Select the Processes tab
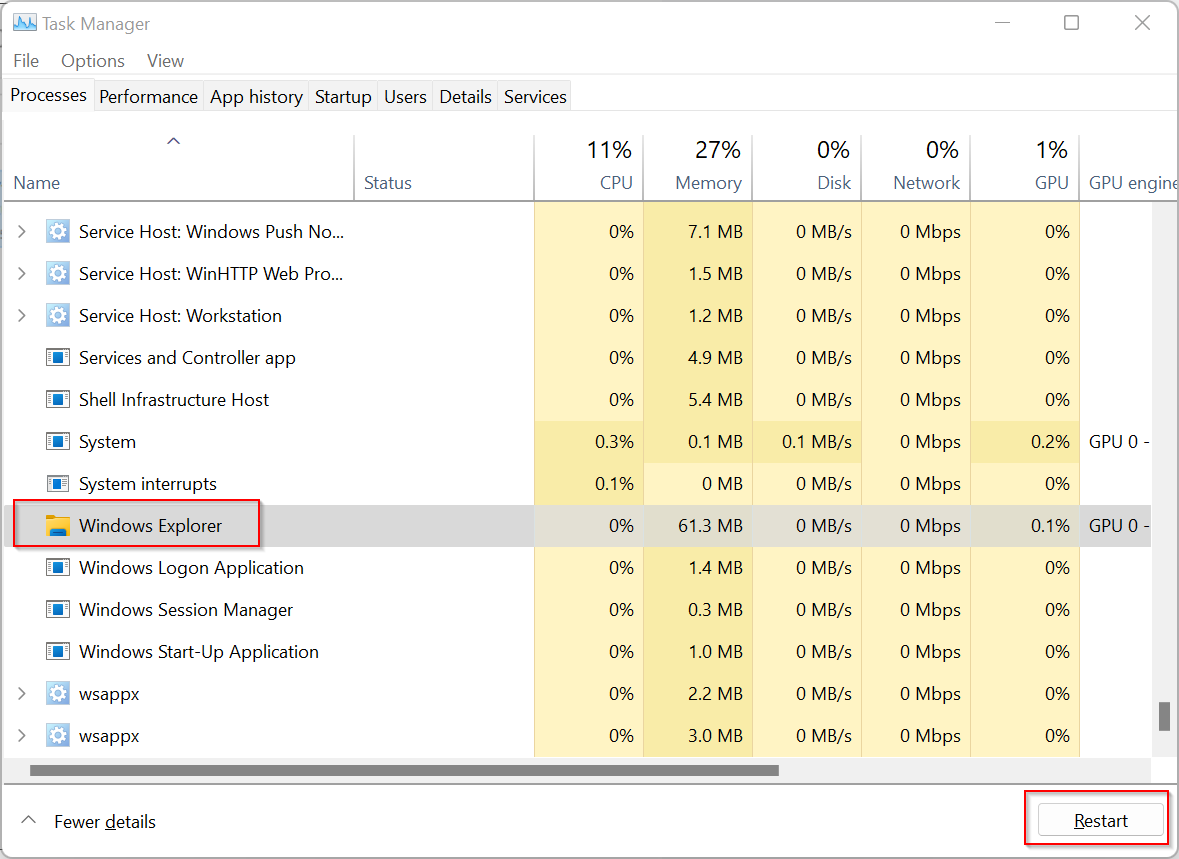This screenshot has width=1179, height=859. pyautogui.click(x=49, y=96)
